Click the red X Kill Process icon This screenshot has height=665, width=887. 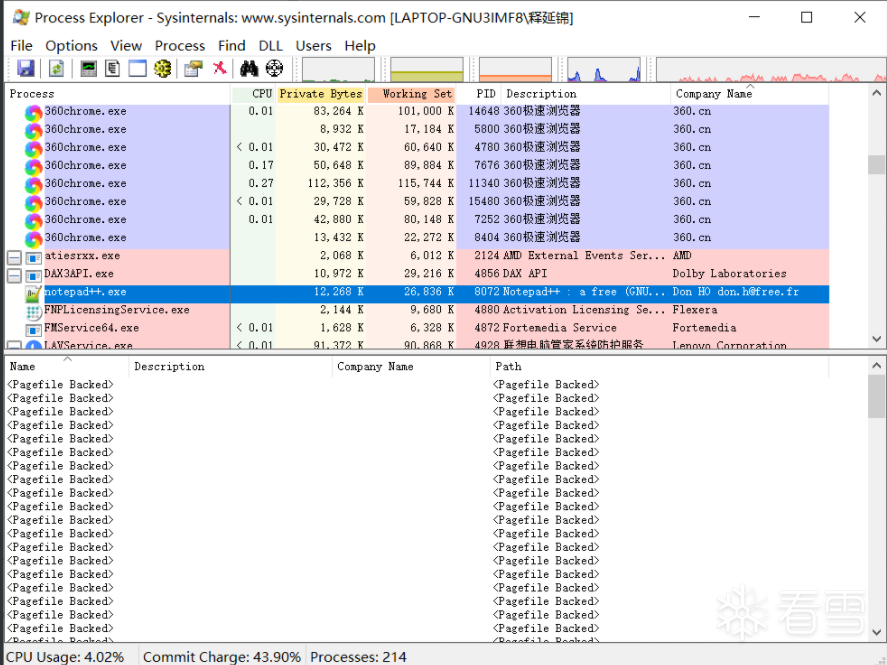219,68
